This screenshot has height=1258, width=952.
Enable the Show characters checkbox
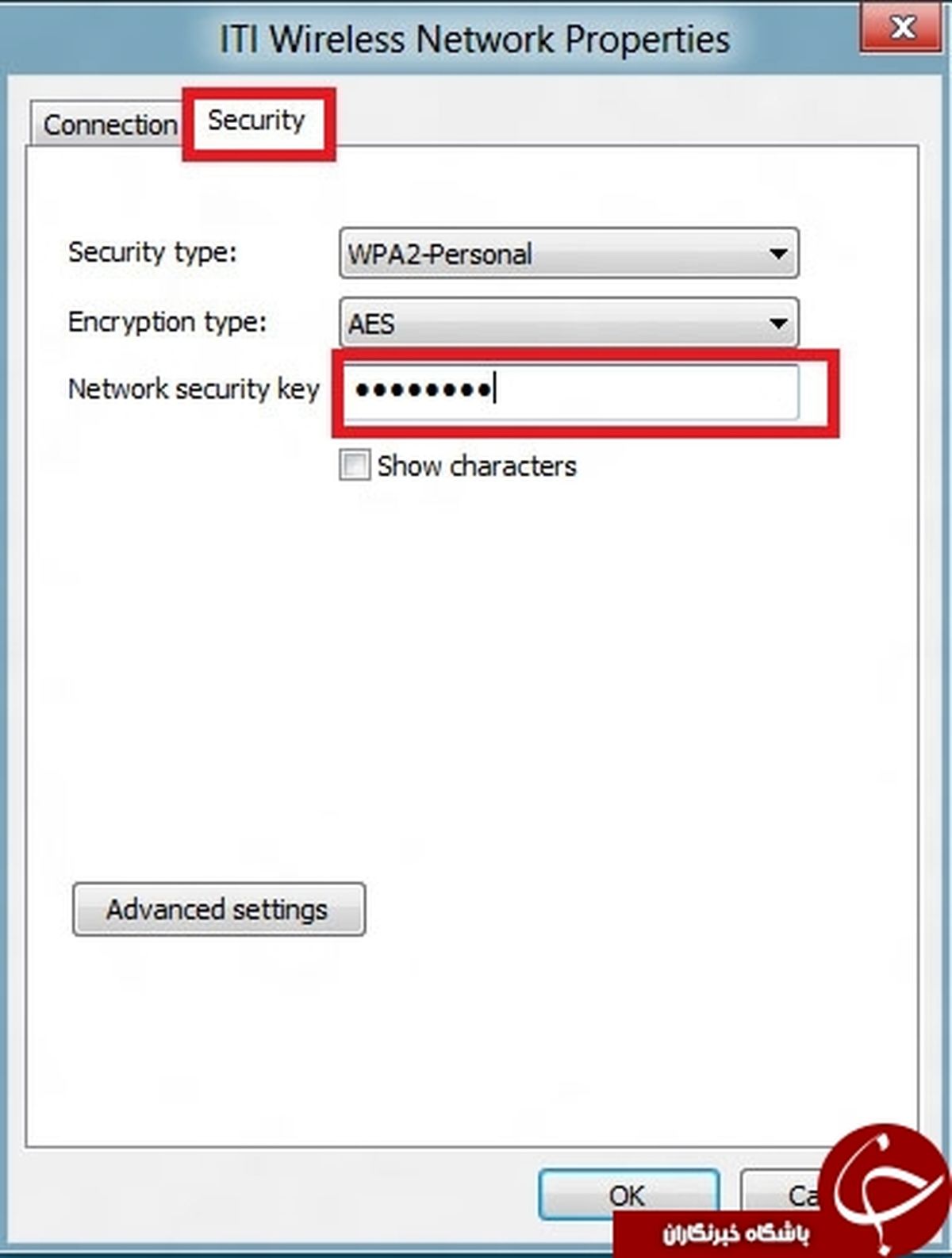point(354,465)
